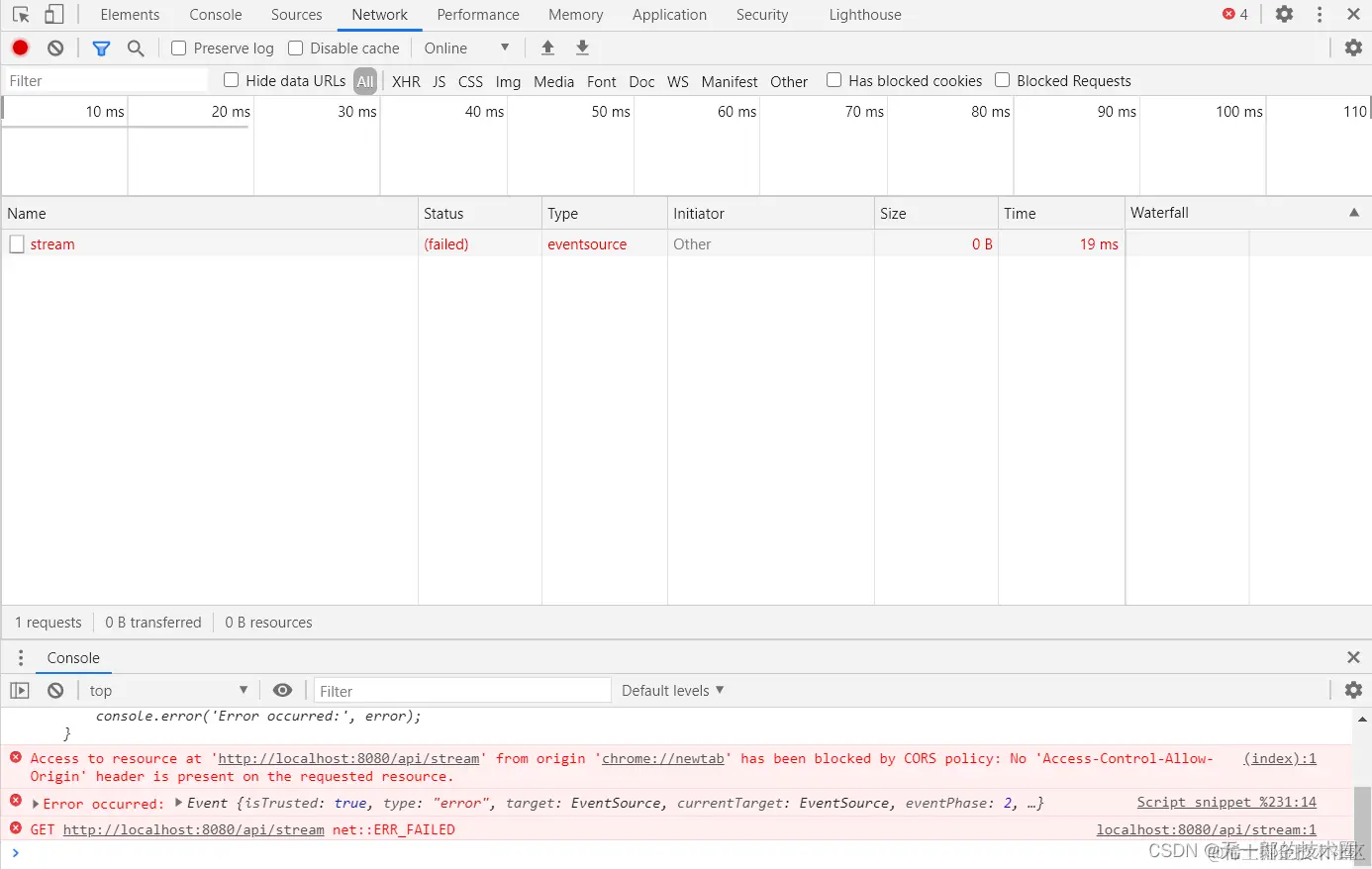Click the console Filter input field
1372x869 pixels.
(462, 691)
